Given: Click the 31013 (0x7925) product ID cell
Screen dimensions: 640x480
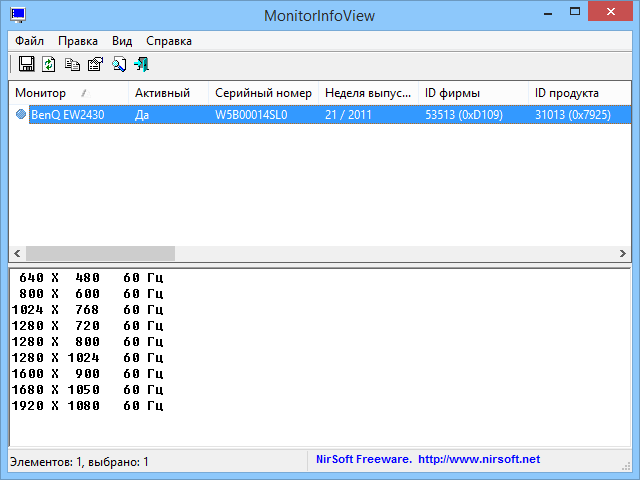Looking at the screenshot, I should tap(573, 115).
